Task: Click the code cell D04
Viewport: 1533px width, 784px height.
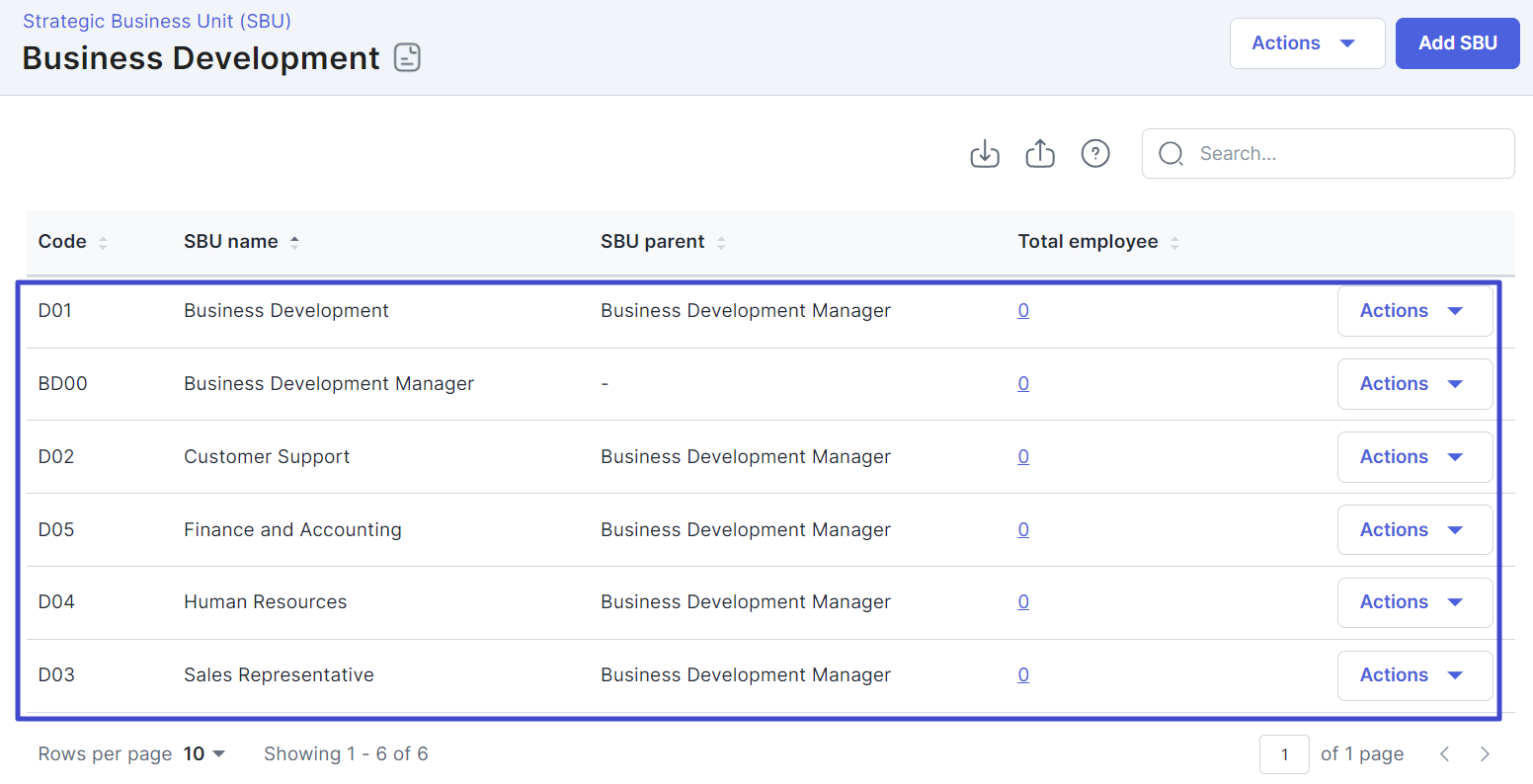Action: click(x=56, y=602)
